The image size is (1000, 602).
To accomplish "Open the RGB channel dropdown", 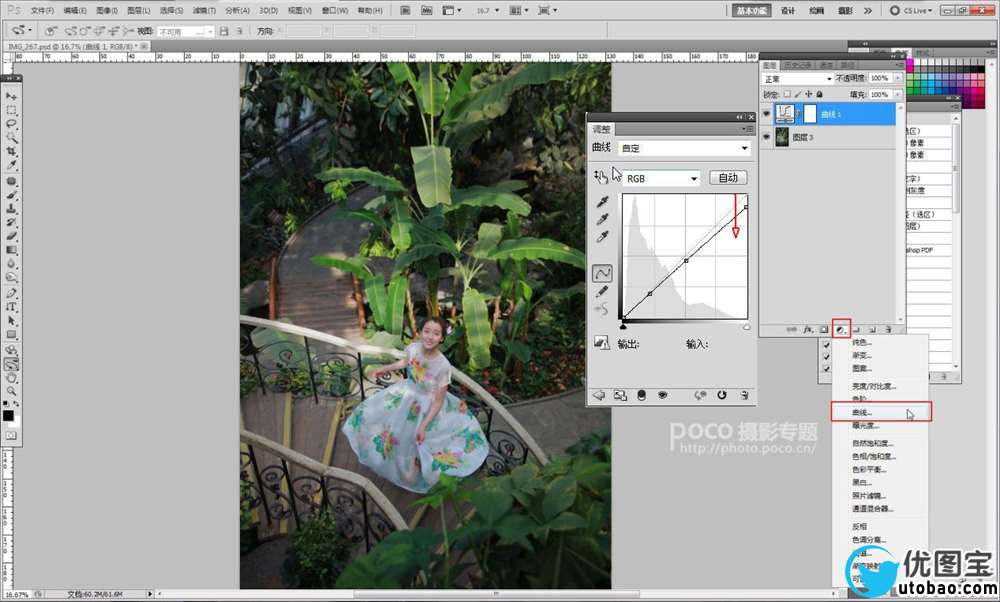I will click(x=661, y=178).
